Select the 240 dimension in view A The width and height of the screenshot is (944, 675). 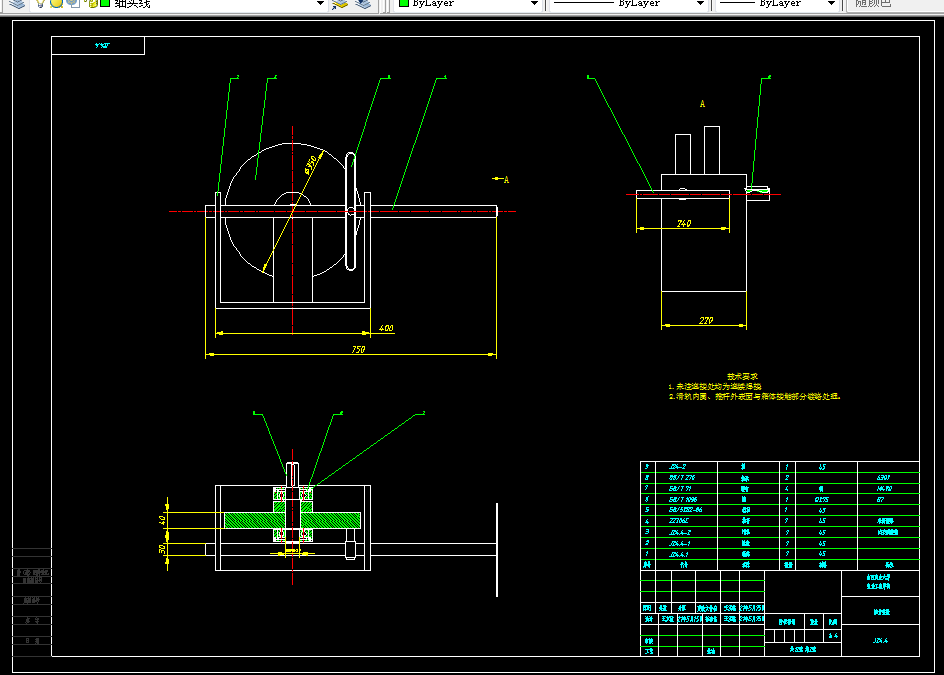684,223
